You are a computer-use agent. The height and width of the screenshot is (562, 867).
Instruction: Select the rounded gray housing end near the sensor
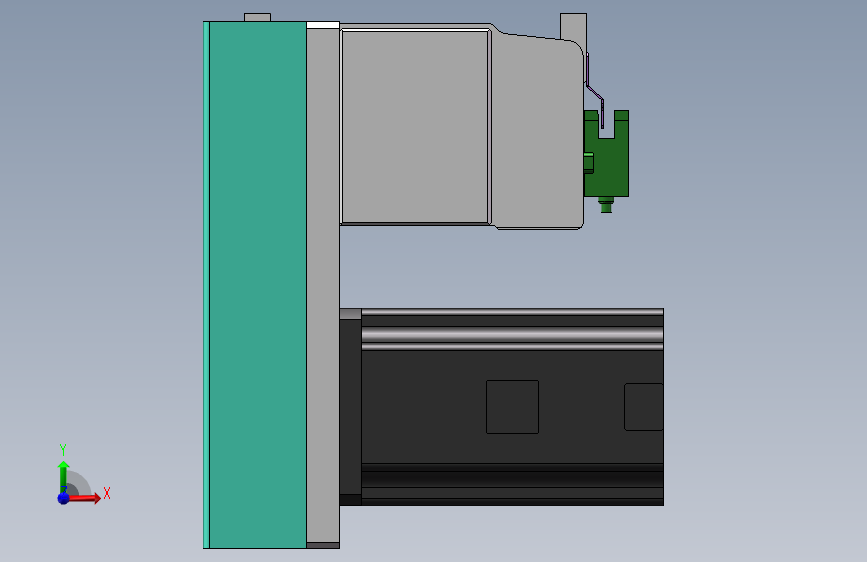click(x=537, y=130)
